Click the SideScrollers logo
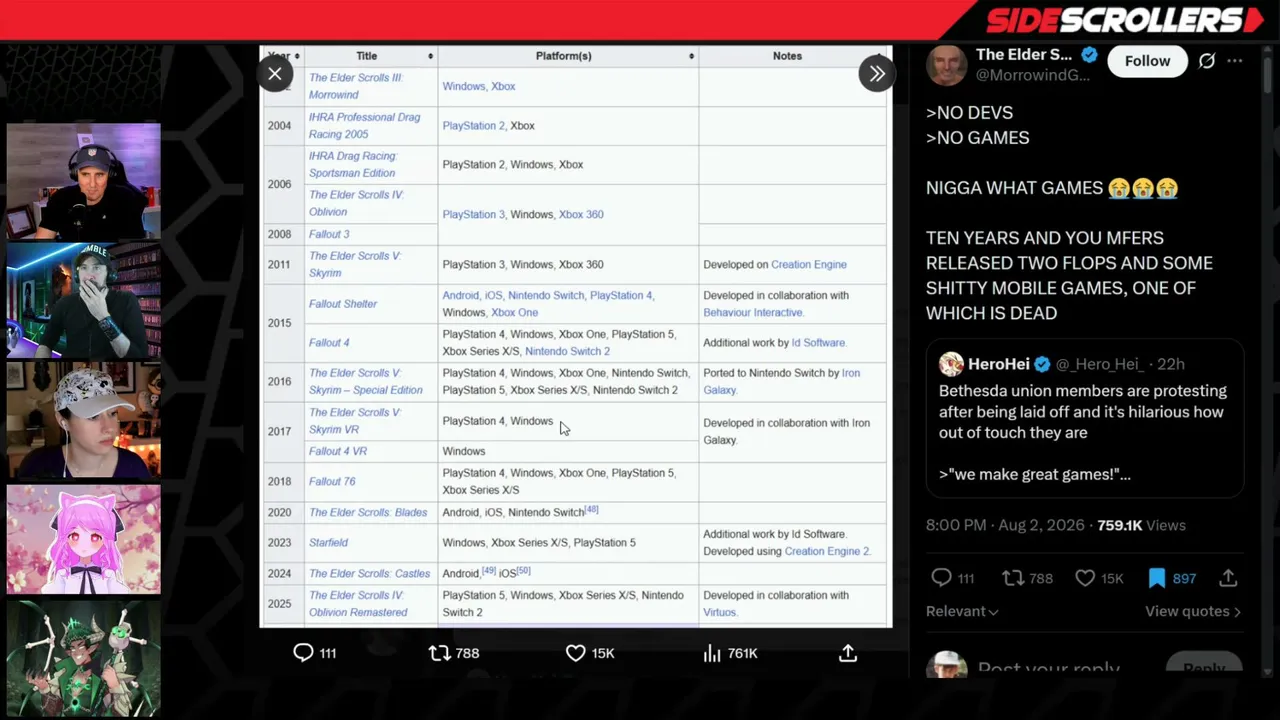The width and height of the screenshot is (1280, 720). click(x=1125, y=20)
